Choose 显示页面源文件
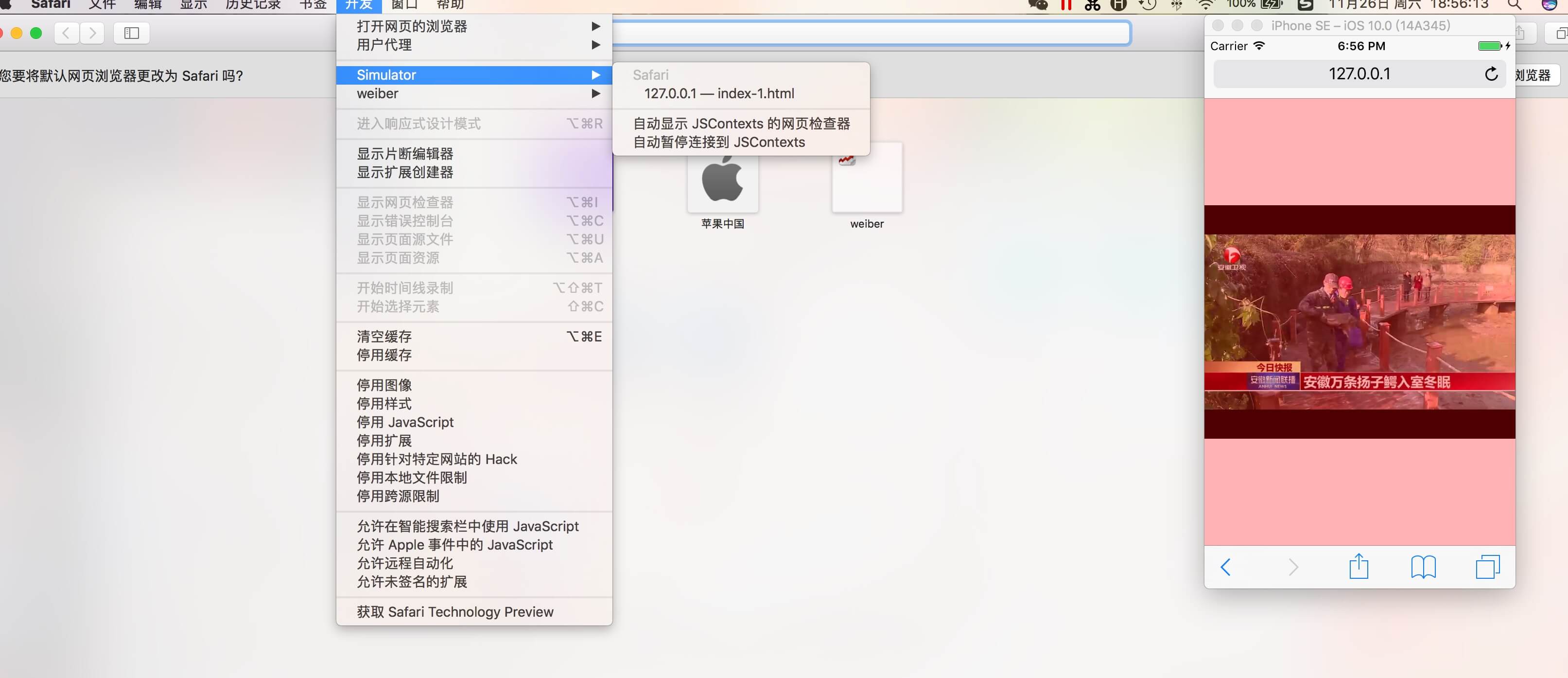 (x=474, y=239)
